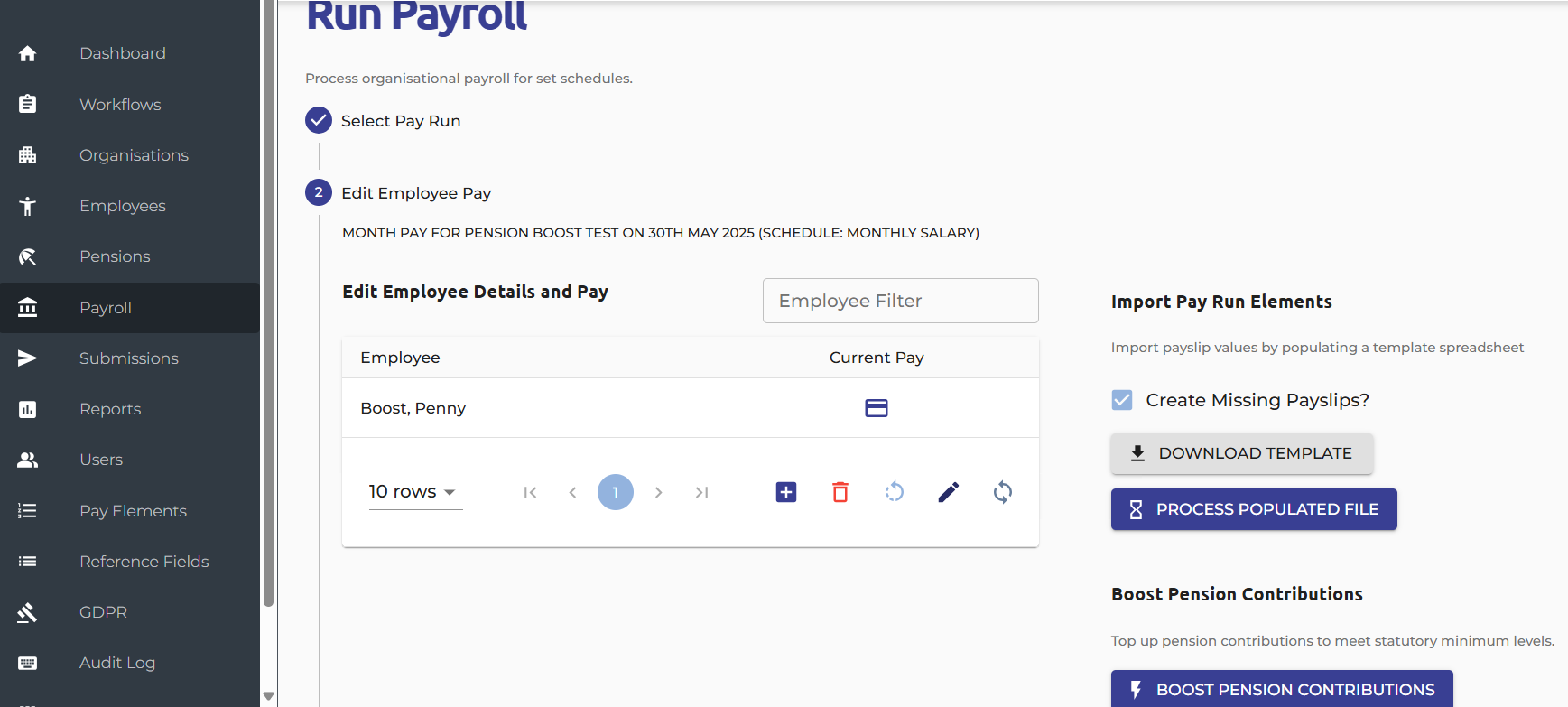Open the current pay card icon for Boost, Penny
The height and width of the screenshot is (707, 1568).
pos(877,408)
